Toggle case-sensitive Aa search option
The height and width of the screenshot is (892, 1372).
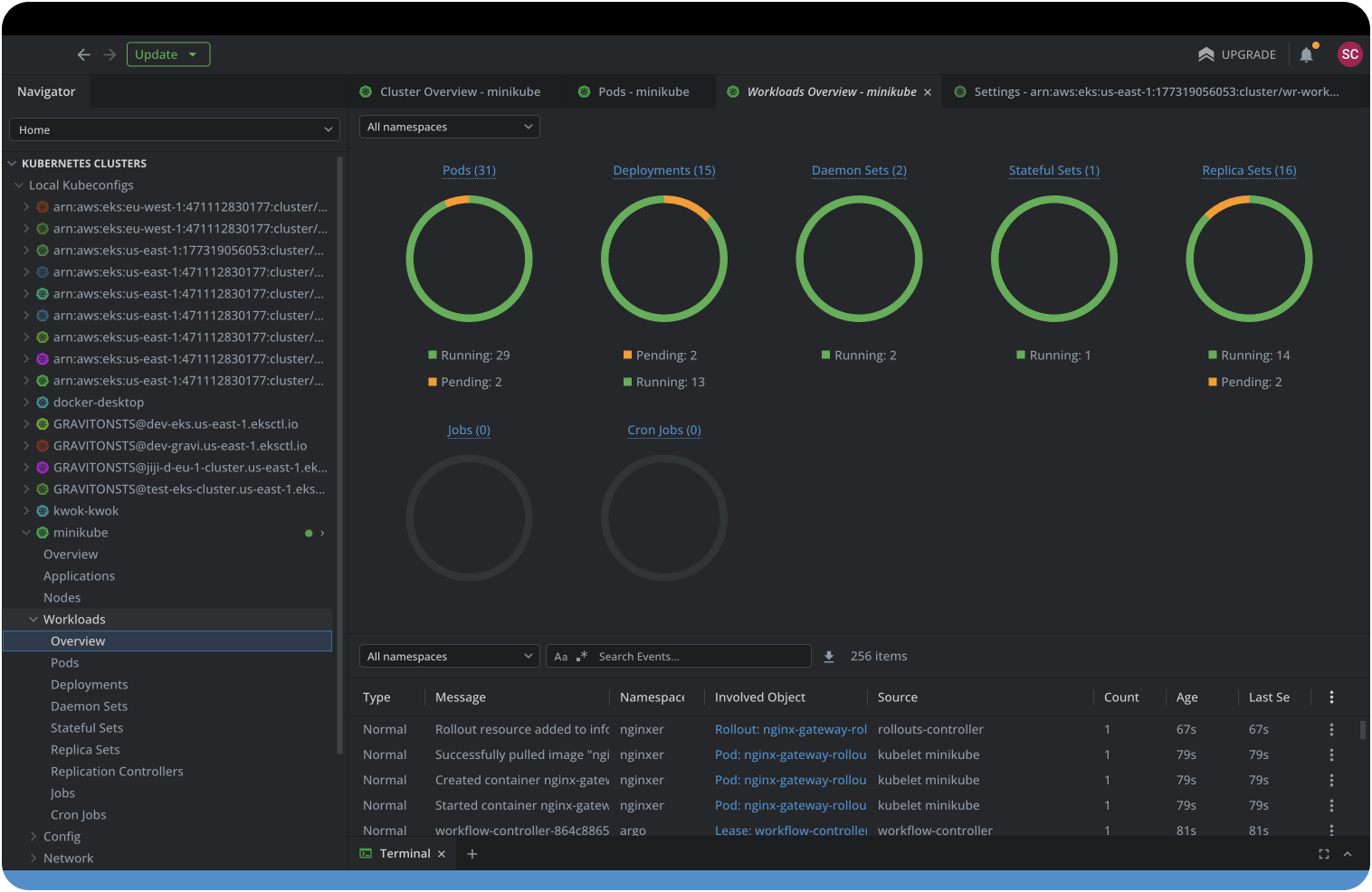(x=561, y=657)
